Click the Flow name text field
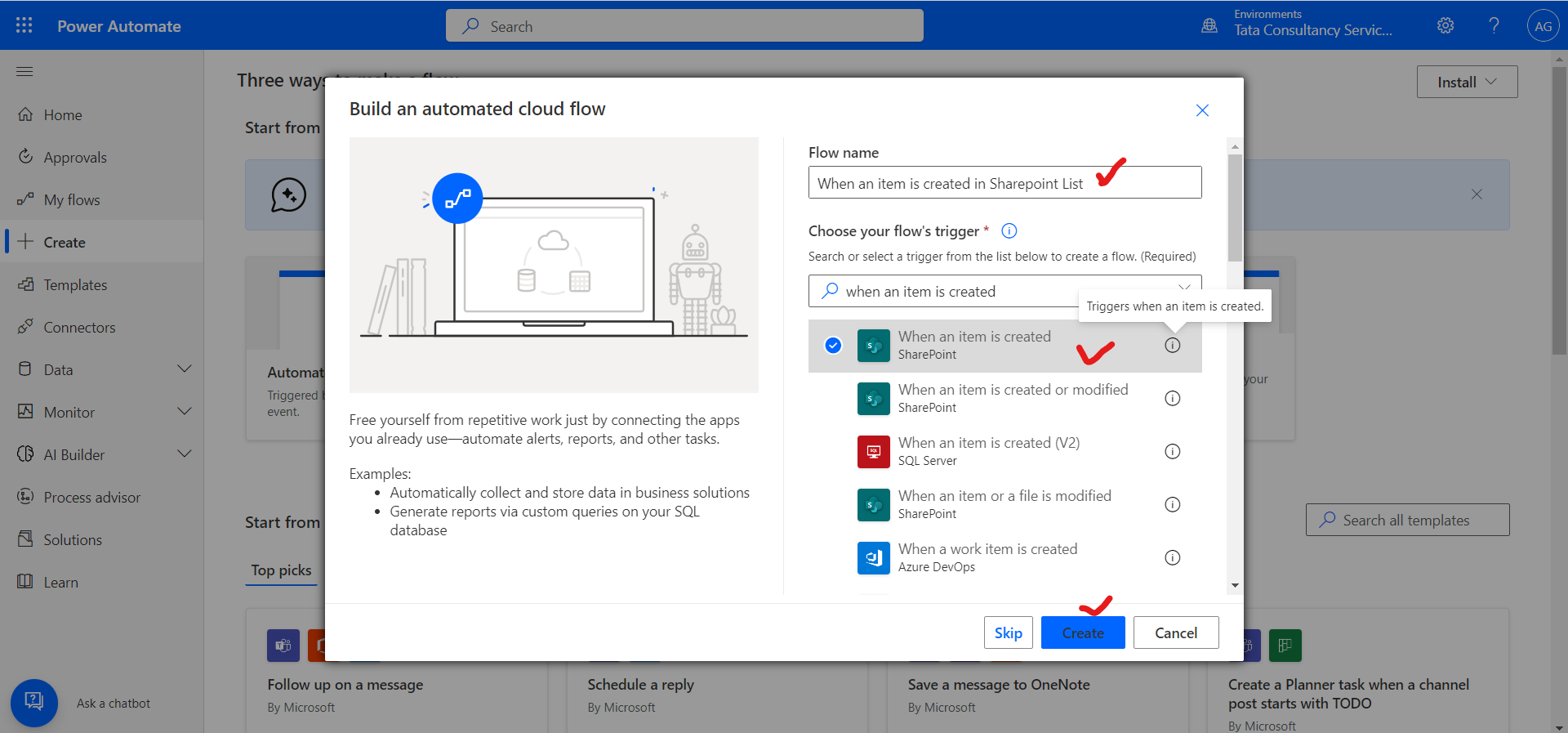This screenshot has width=1568, height=733. click(x=947, y=183)
